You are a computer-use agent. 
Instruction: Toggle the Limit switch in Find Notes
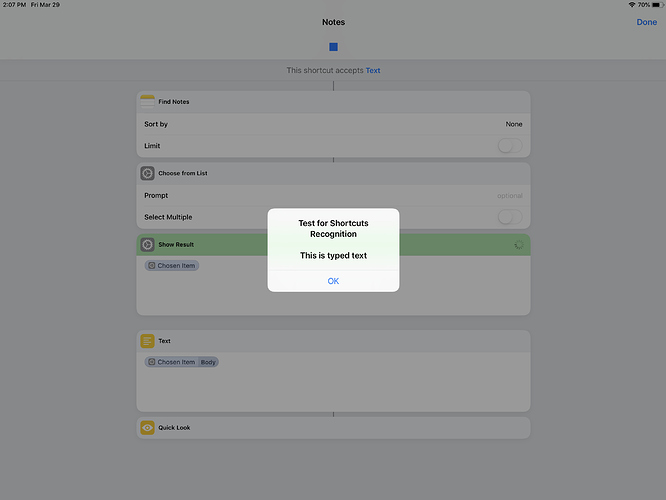tap(510, 146)
